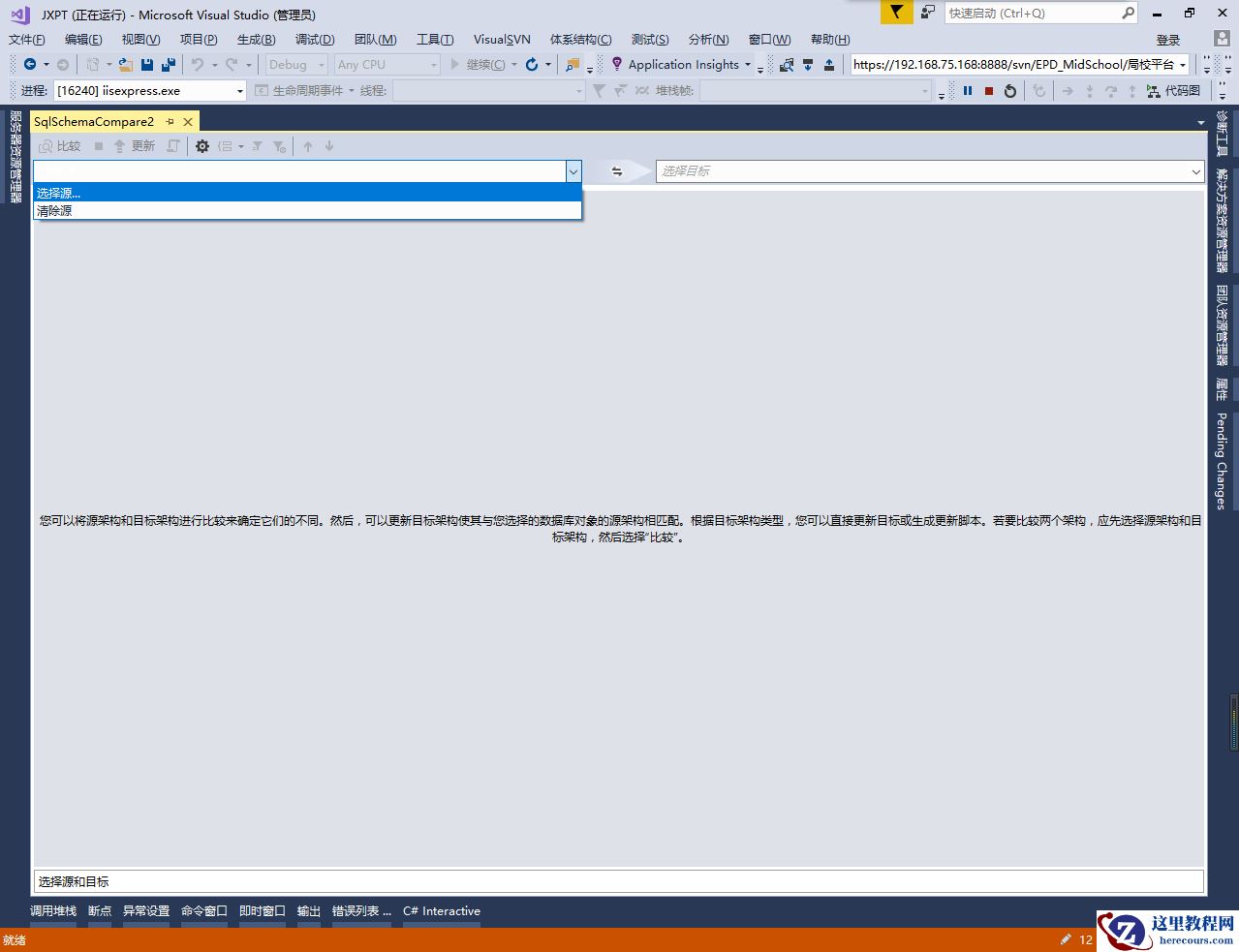Open the VisualSVN menu

(502, 40)
